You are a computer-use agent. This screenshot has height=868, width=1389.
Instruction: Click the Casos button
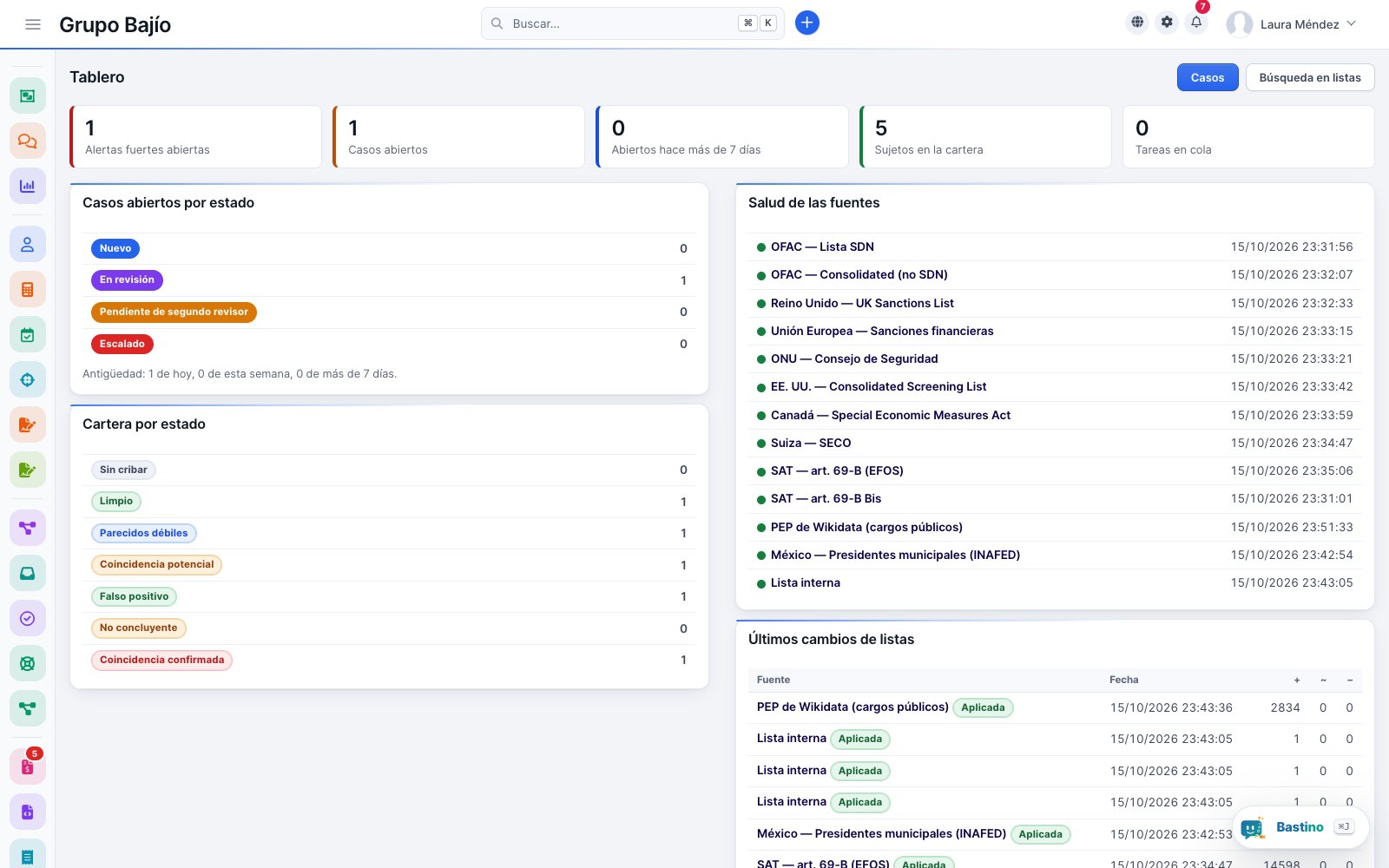click(x=1208, y=77)
